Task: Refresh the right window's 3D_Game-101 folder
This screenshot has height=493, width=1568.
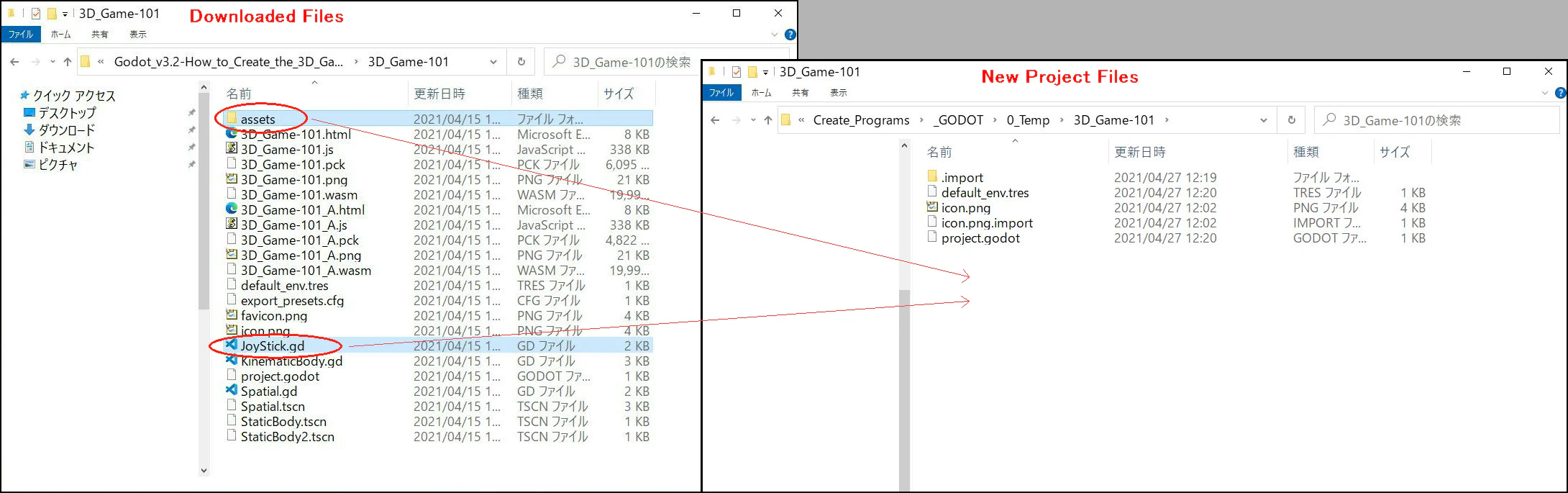Action: 1292,120
